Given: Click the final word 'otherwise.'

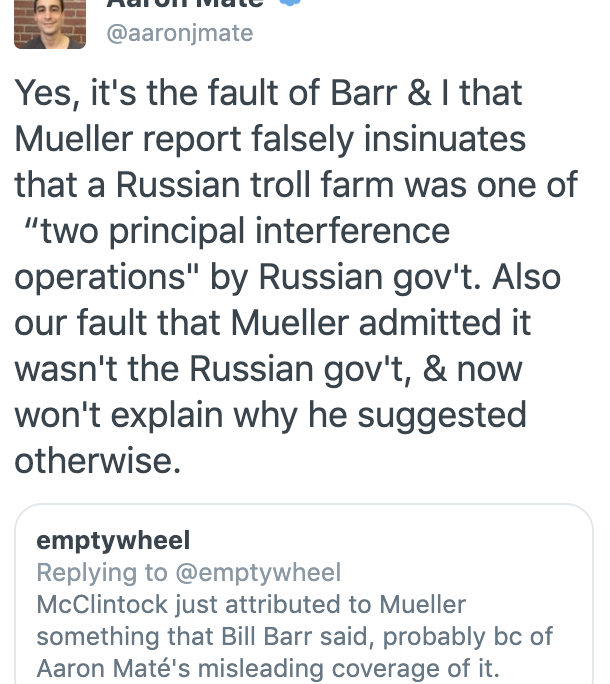Looking at the screenshot, I should click(x=98, y=461).
